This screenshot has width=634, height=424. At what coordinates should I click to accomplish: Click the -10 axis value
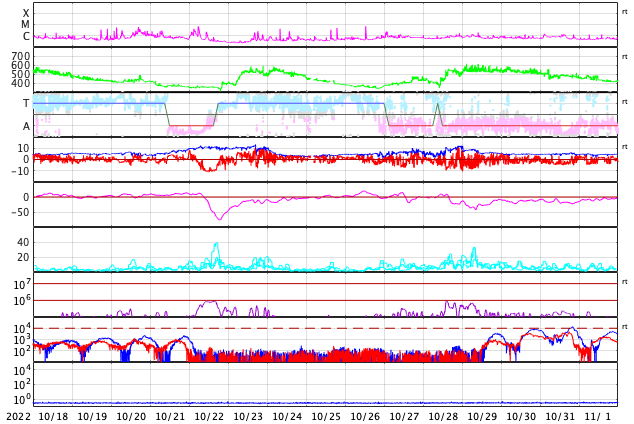(x=20, y=171)
